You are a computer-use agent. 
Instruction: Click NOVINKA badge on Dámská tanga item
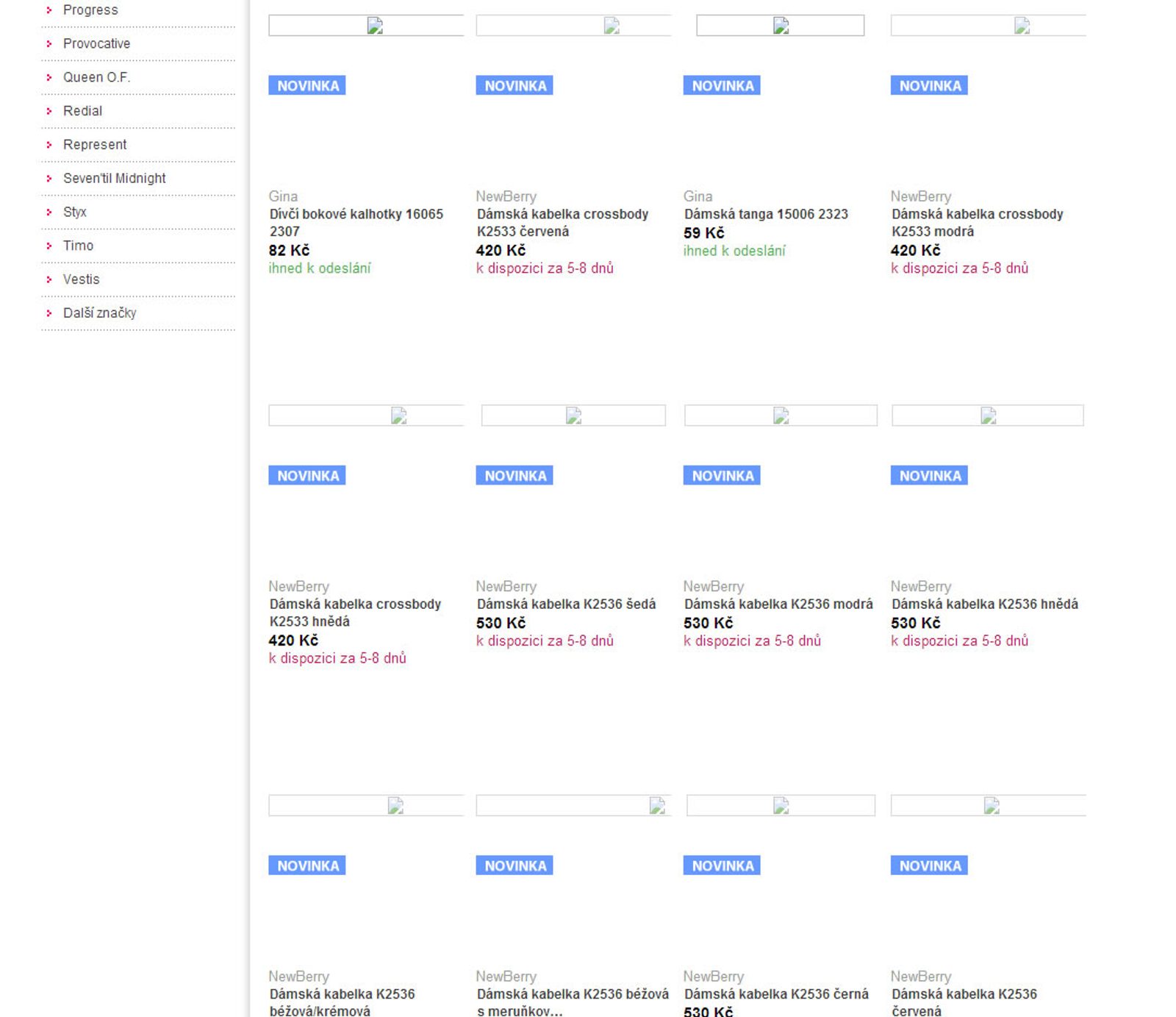[x=722, y=86]
